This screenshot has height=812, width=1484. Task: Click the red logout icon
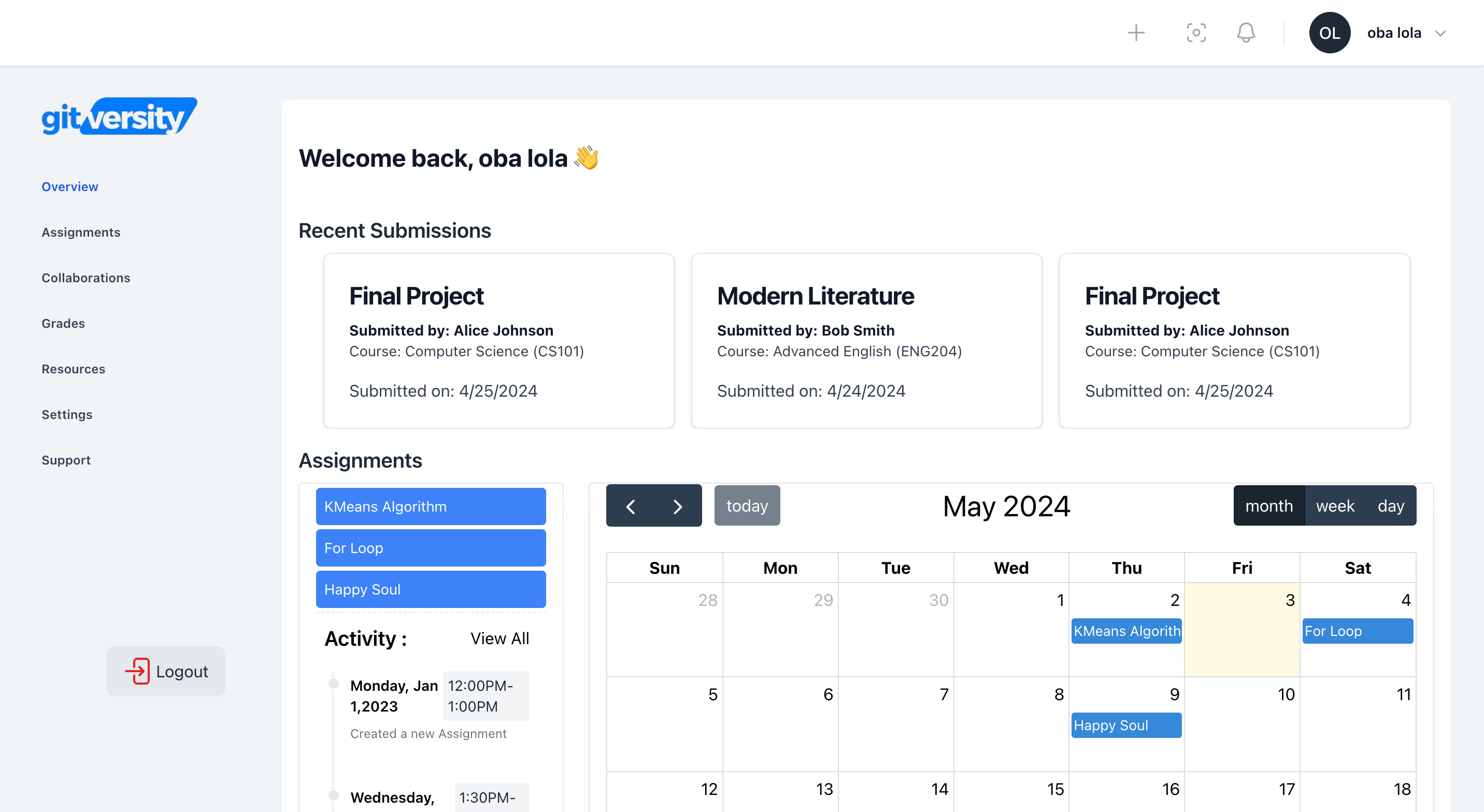click(138, 671)
